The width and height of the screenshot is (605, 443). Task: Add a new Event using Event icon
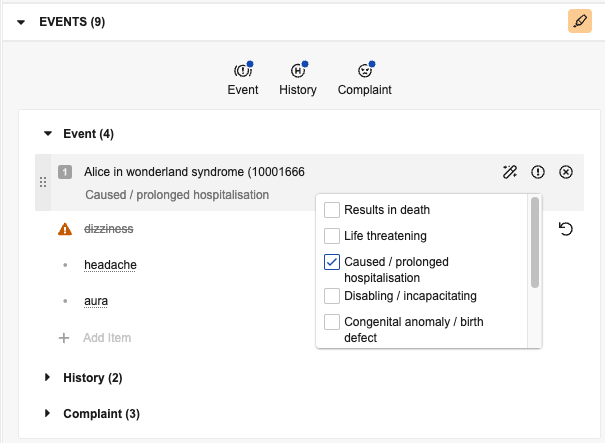pos(242,72)
